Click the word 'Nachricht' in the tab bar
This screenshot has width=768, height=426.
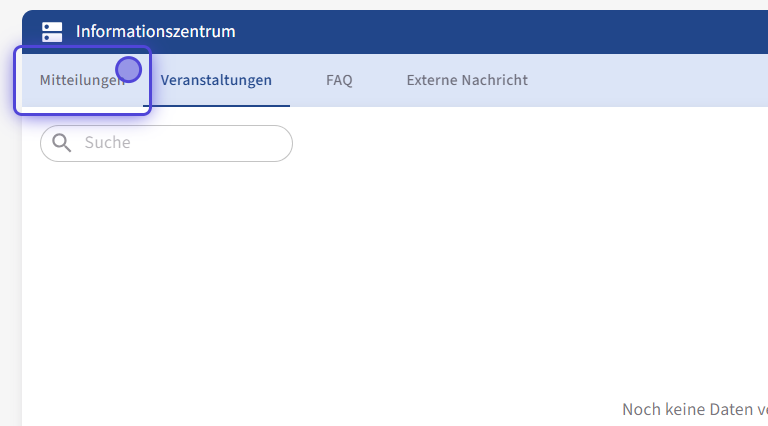pos(494,80)
